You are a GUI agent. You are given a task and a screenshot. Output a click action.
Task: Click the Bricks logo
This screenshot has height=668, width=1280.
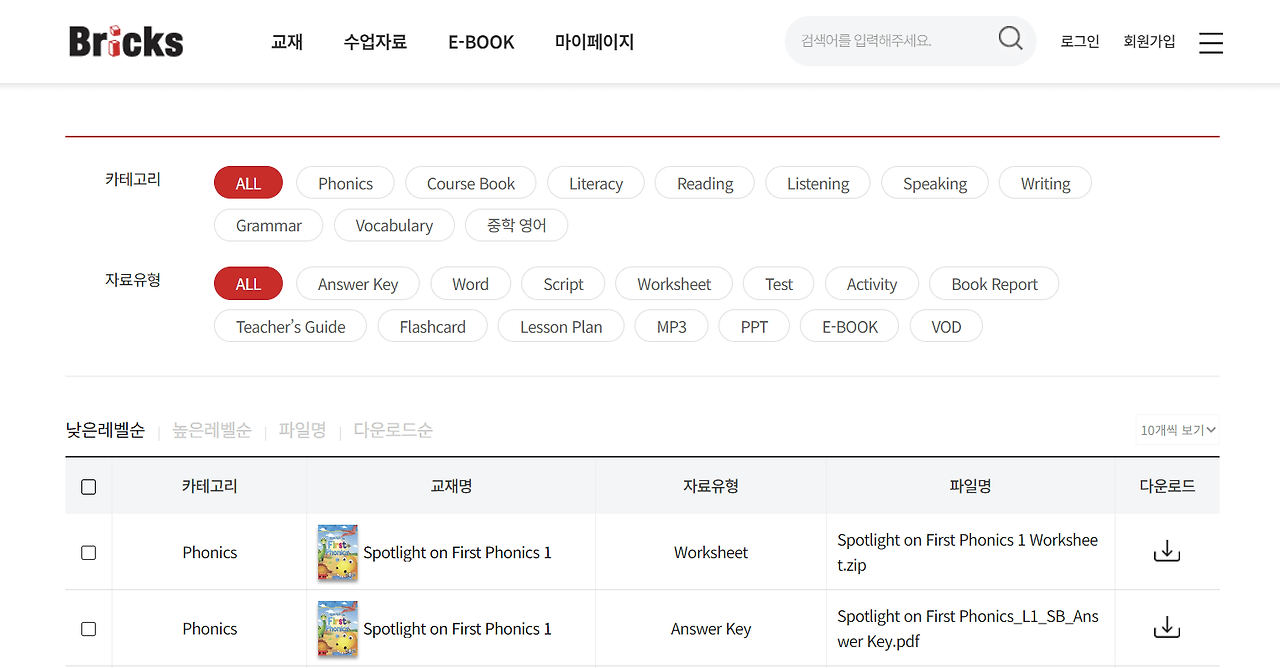click(x=125, y=40)
